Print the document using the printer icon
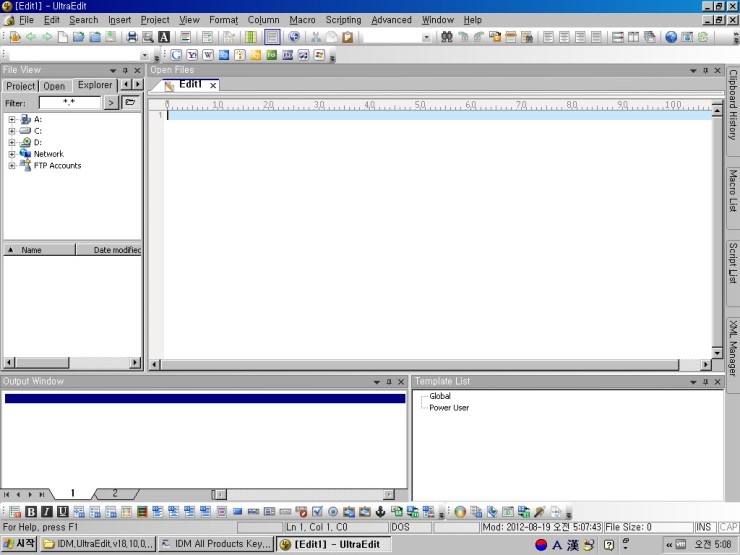The image size is (740, 555). tap(132, 37)
